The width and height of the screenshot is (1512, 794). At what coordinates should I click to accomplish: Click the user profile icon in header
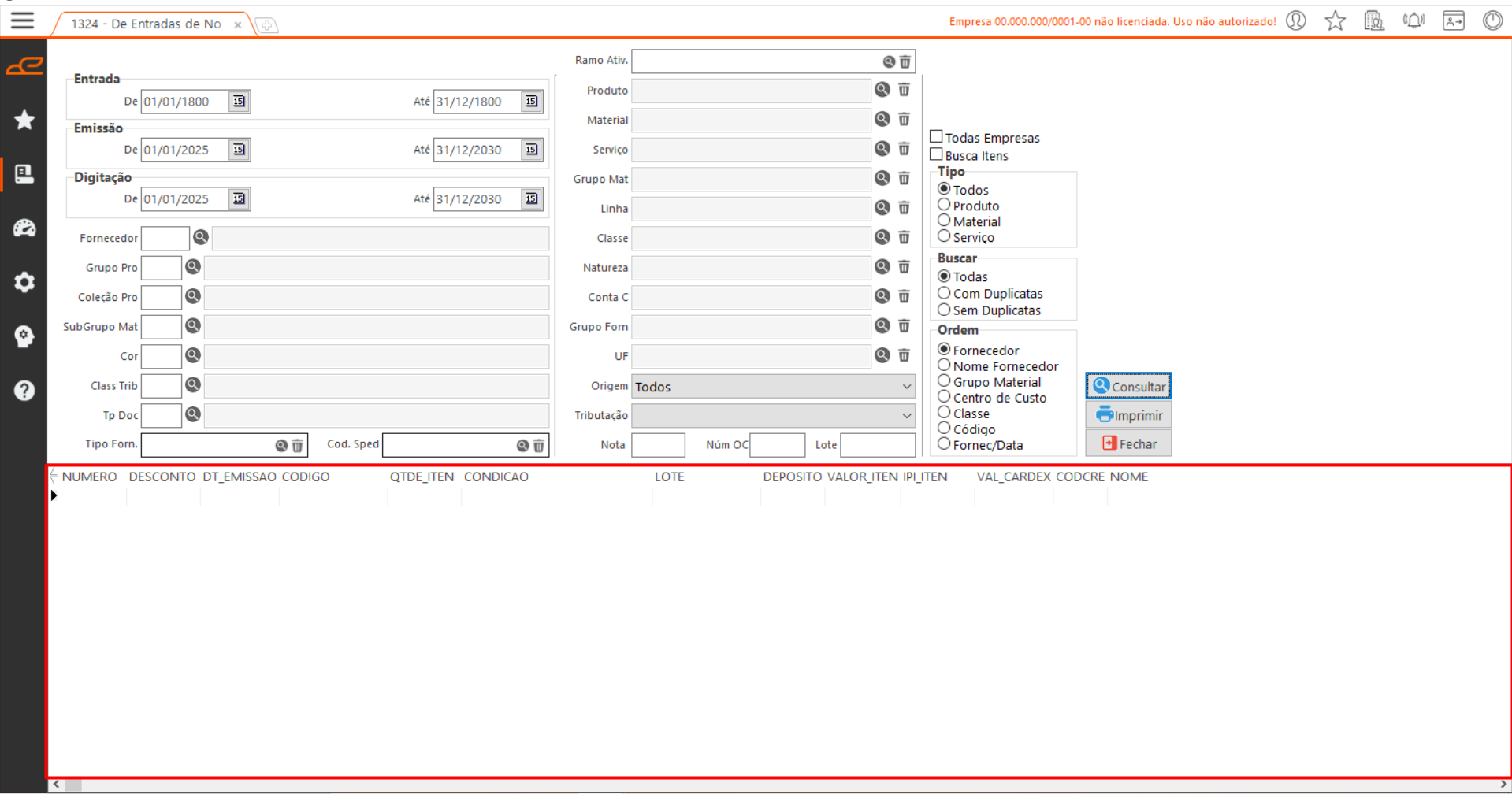1296,21
